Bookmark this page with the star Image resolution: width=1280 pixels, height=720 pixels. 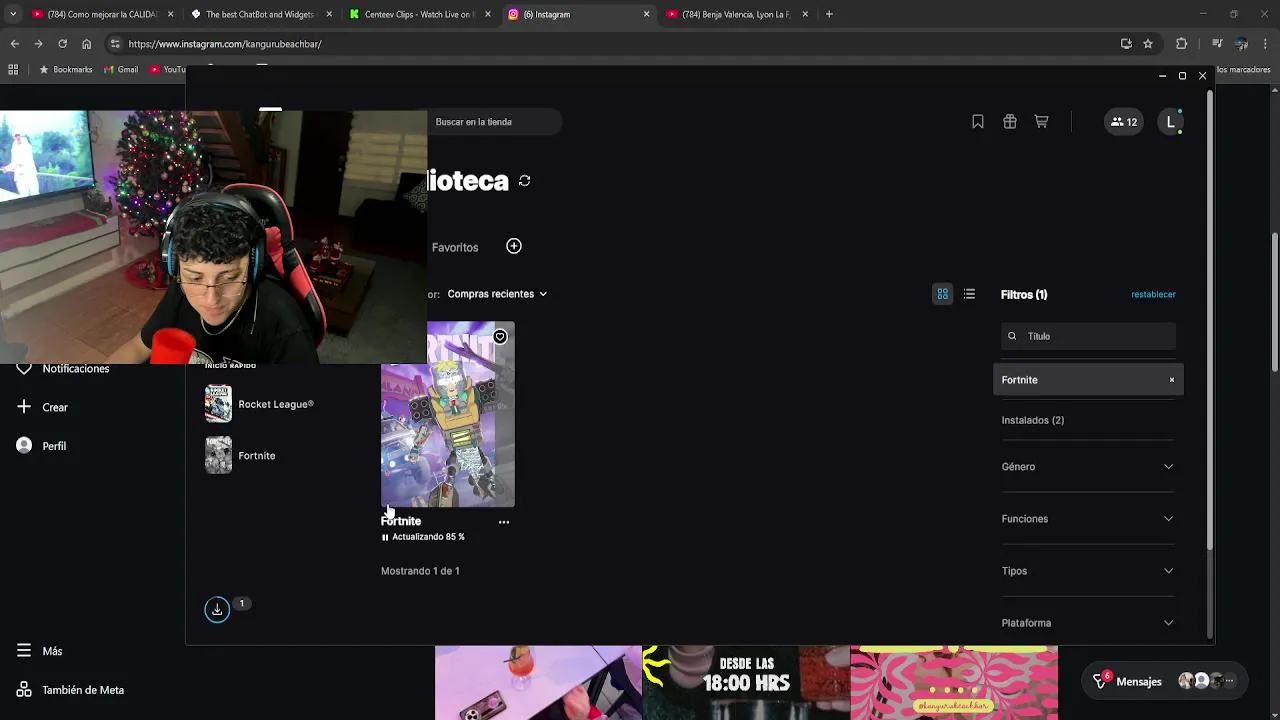[x=1148, y=44]
